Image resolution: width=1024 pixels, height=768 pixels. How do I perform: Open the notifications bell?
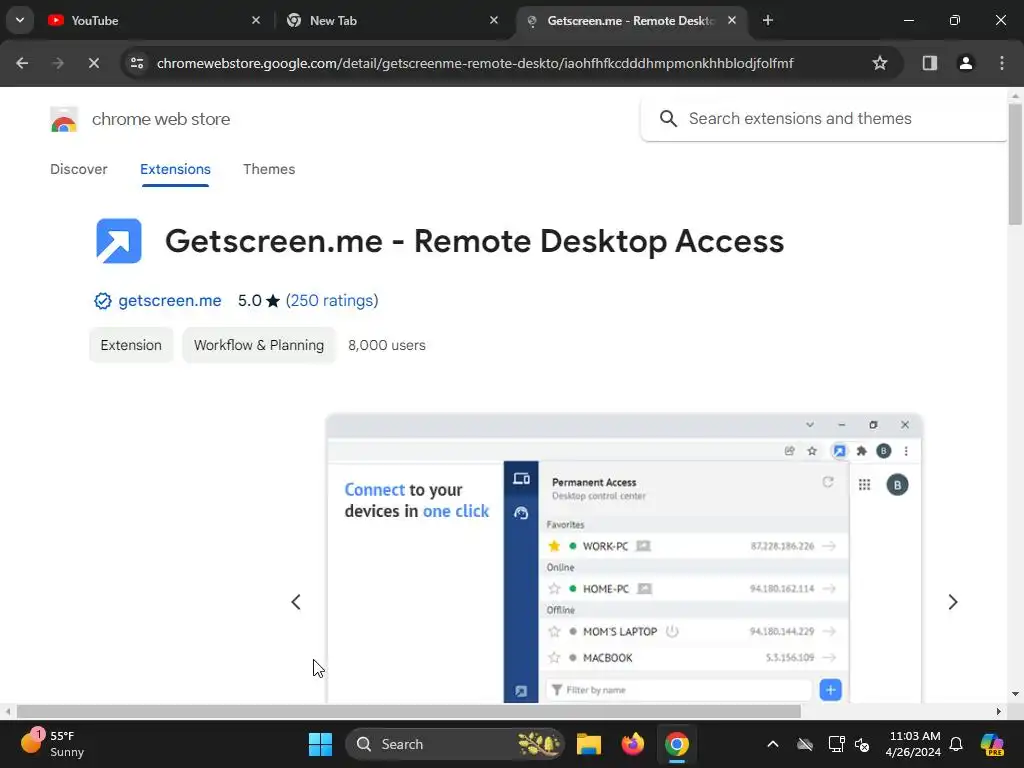click(956, 744)
